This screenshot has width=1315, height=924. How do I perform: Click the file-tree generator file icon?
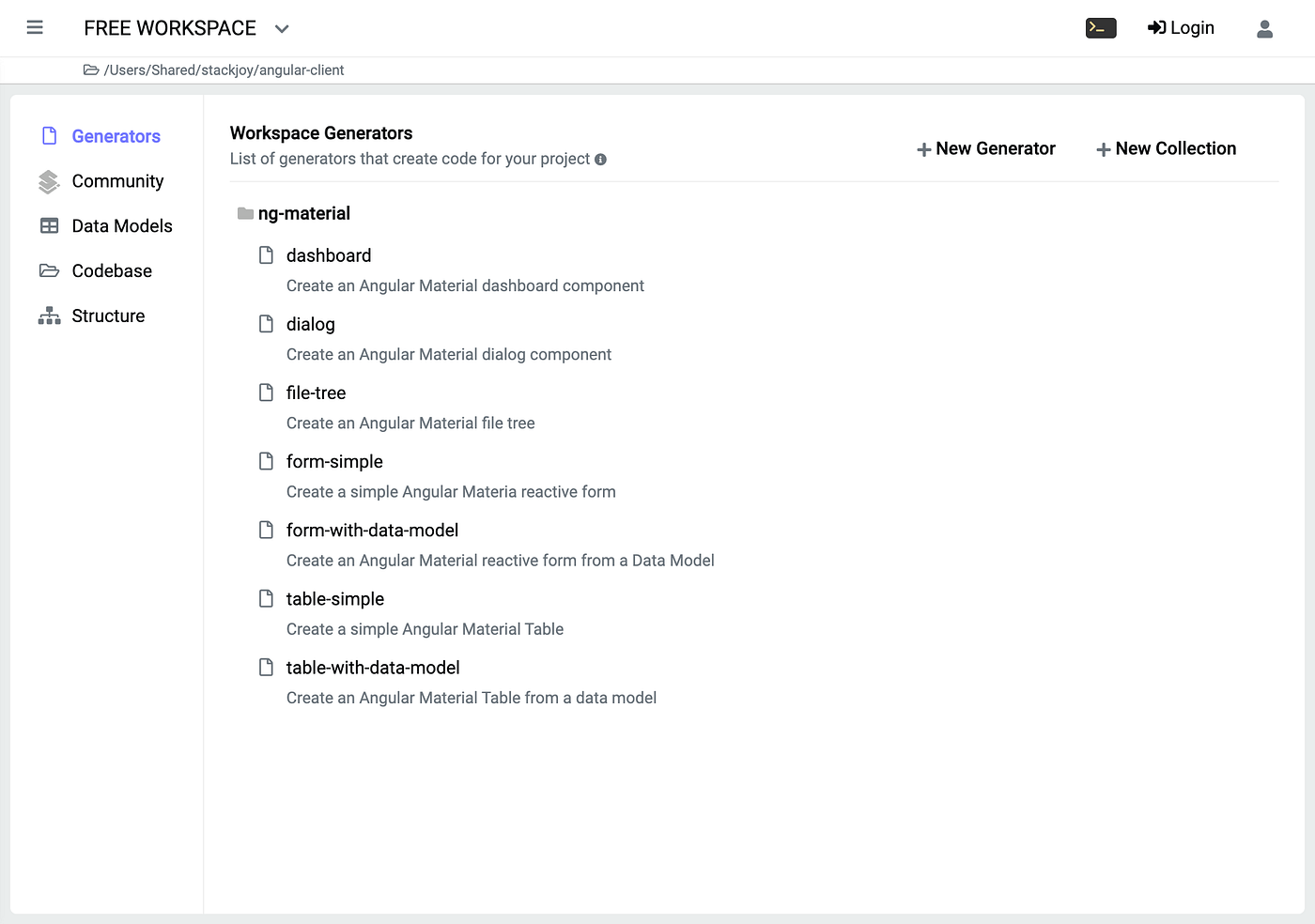(x=267, y=393)
